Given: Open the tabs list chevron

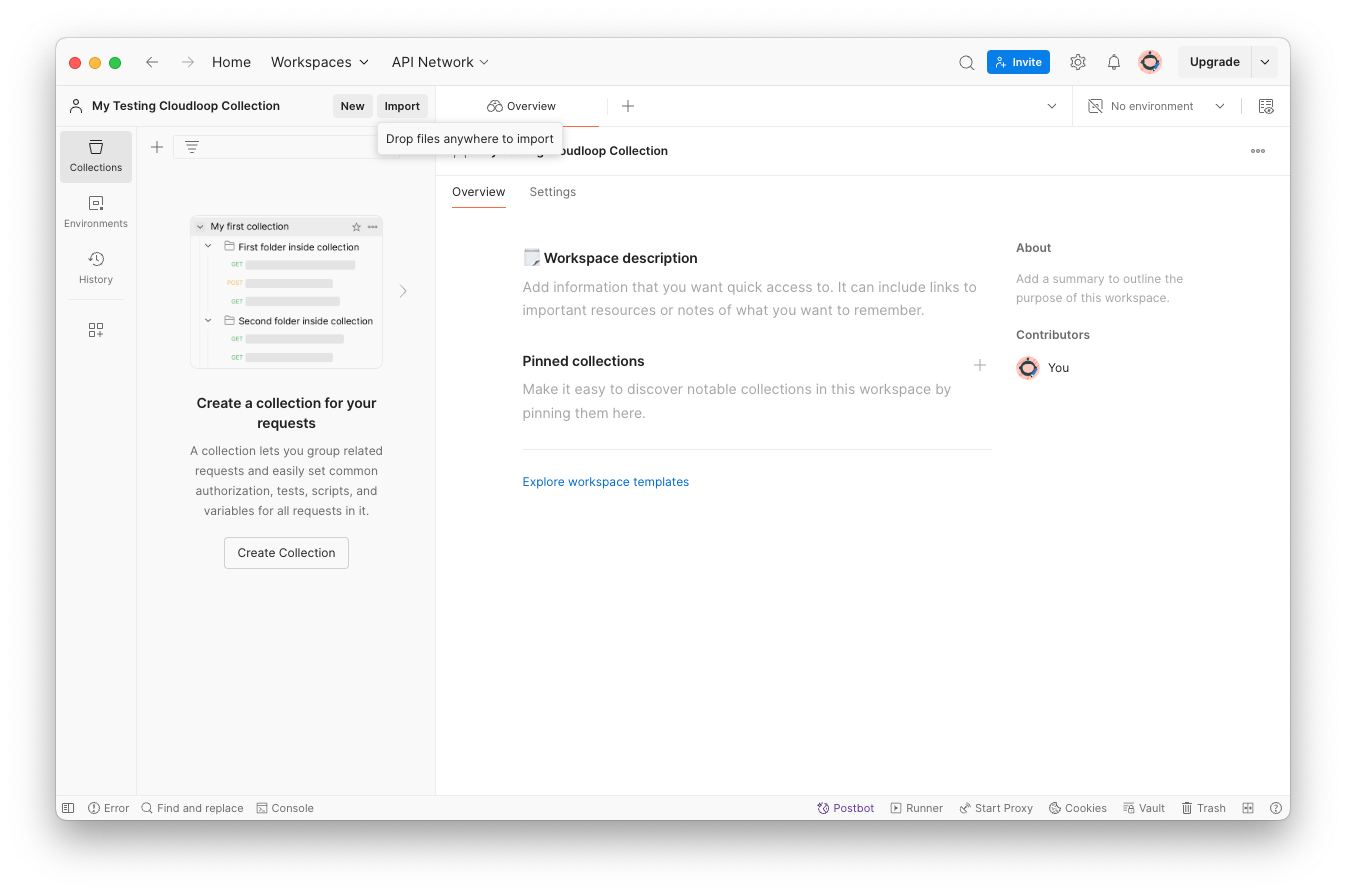Looking at the screenshot, I should click(1052, 106).
